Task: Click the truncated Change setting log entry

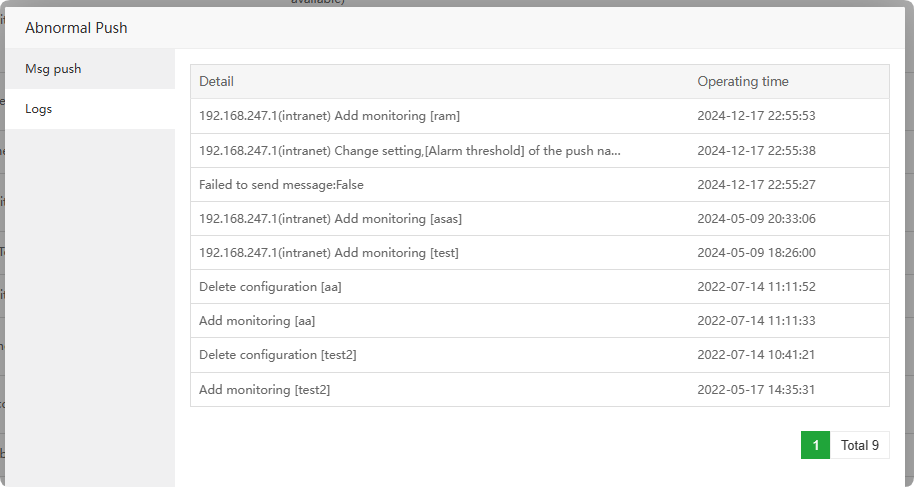Action: [x=410, y=151]
